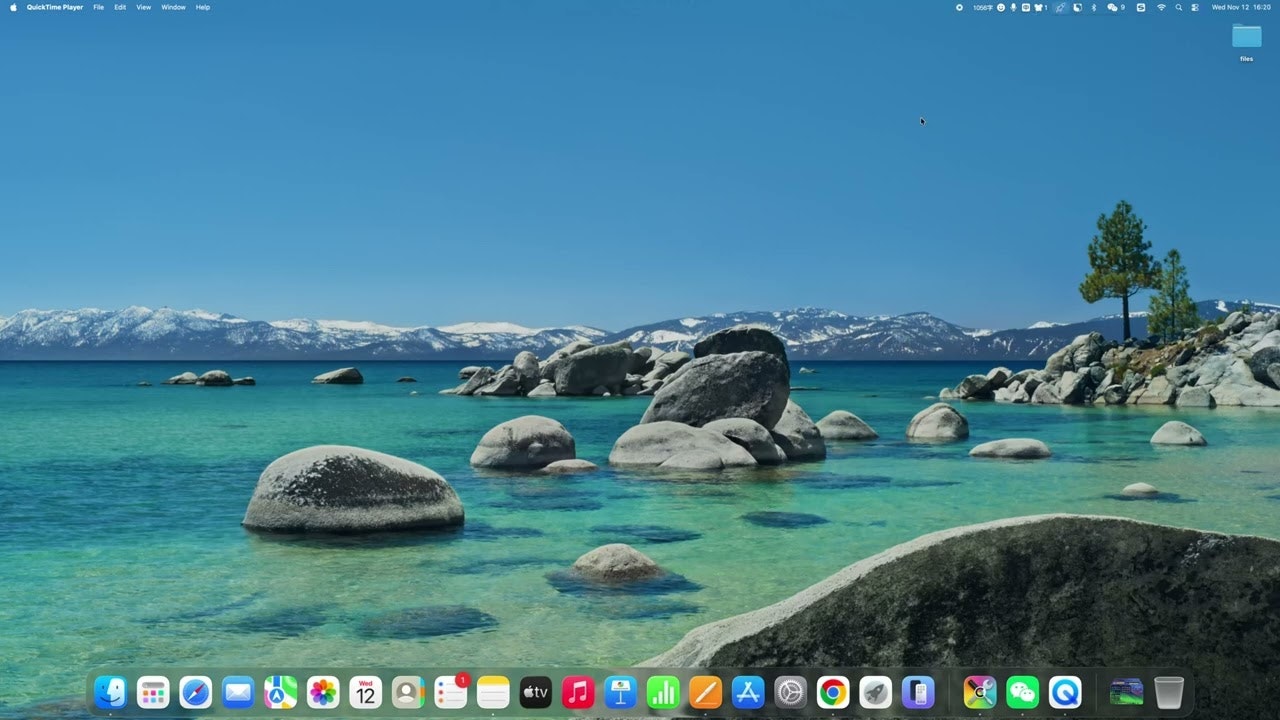Open ColorSync Utility in the Dock
1280x720 pixels.
(x=980, y=692)
